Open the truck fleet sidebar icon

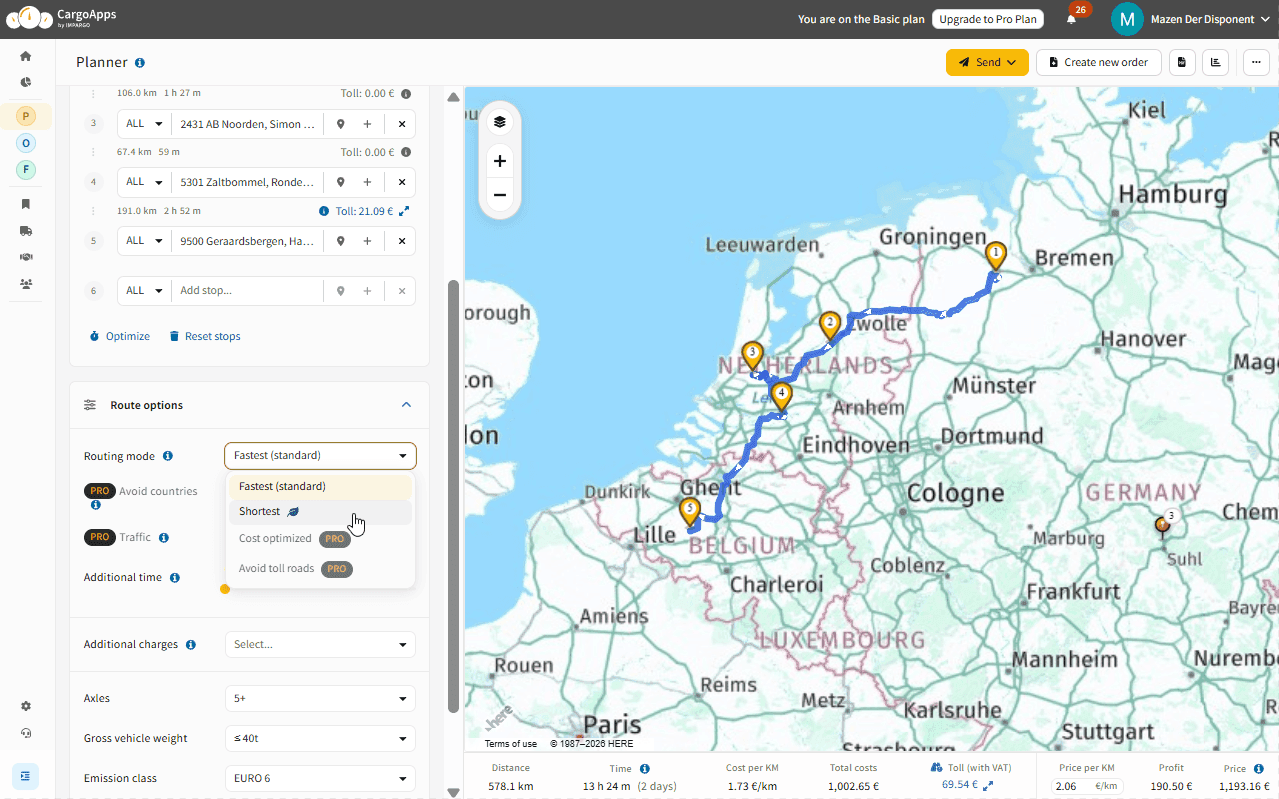pyautogui.click(x=25, y=230)
